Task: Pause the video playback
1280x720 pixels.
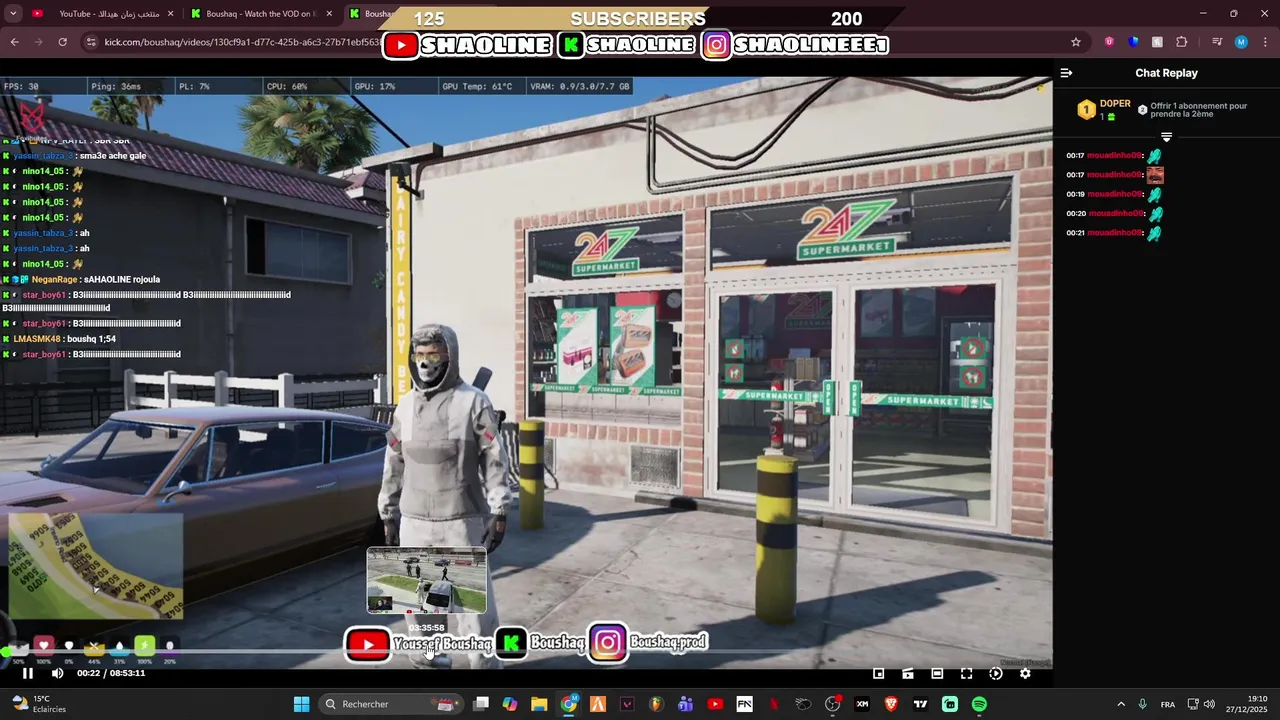Action: tap(28, 673)
